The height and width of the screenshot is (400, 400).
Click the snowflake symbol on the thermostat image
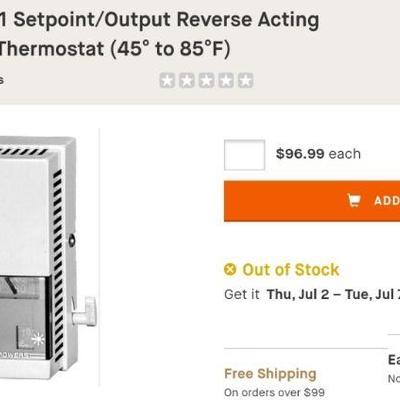point(38,339)
